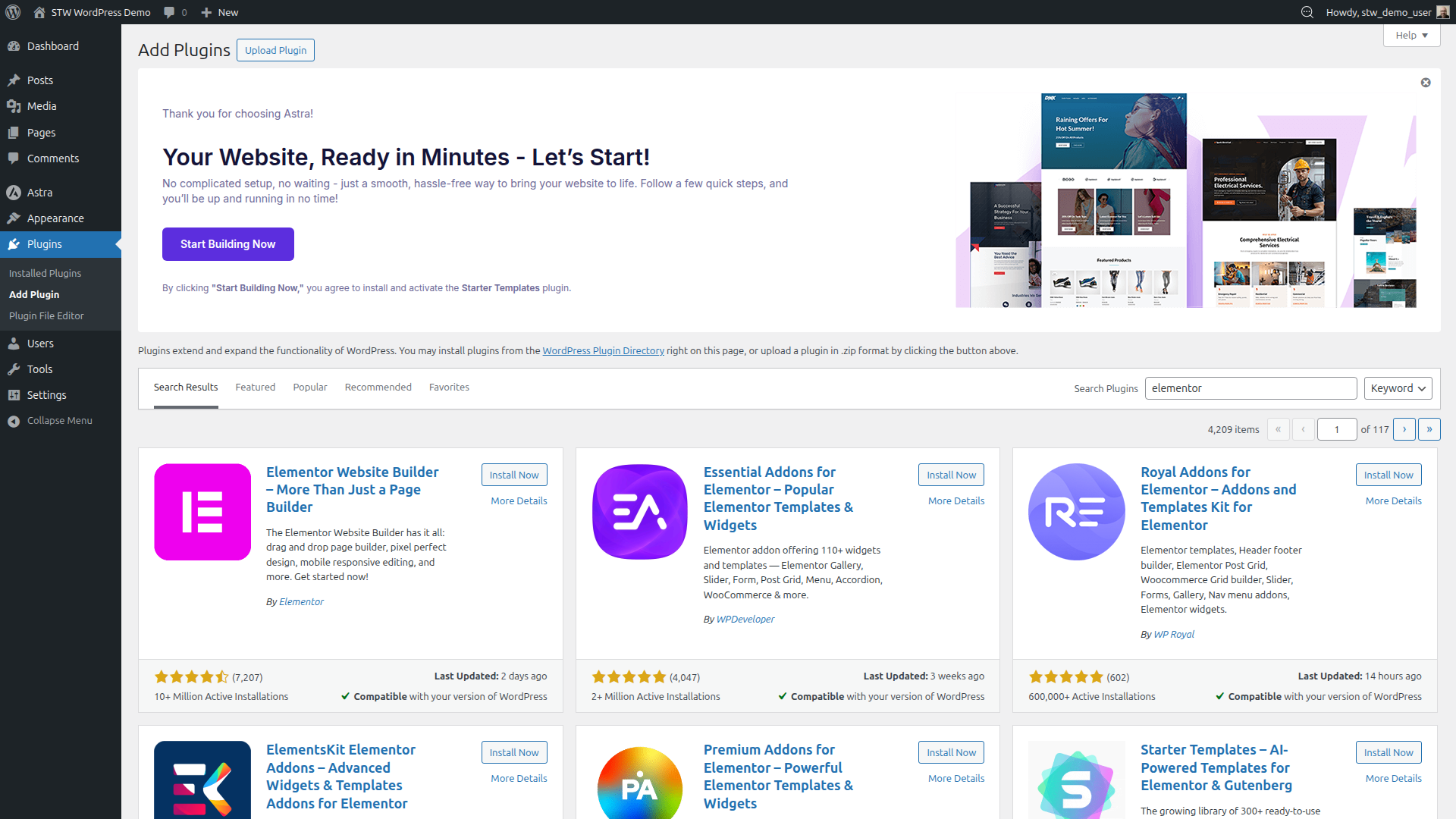The height and width of the screenshot is (819, 1456).
Task: Click the Tools wrench icon
Action: coord(14,369)
